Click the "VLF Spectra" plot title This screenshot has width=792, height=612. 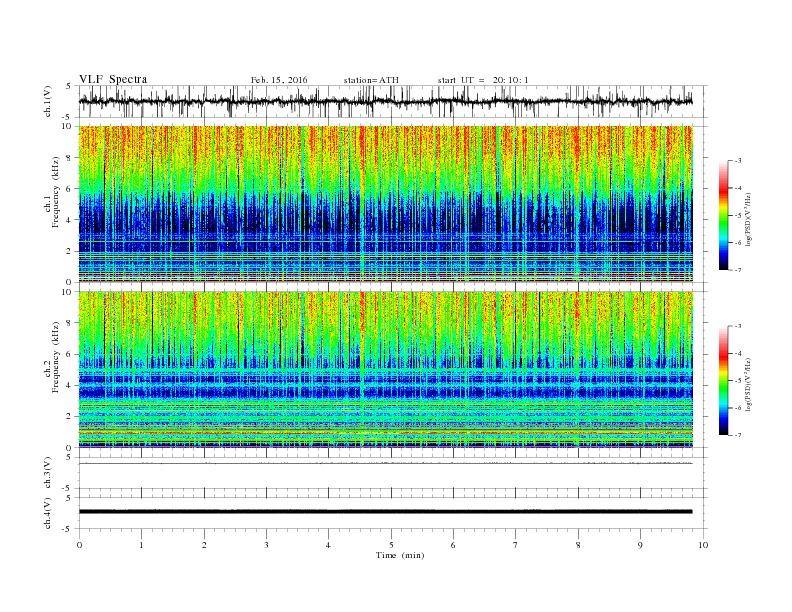[113, 79]
